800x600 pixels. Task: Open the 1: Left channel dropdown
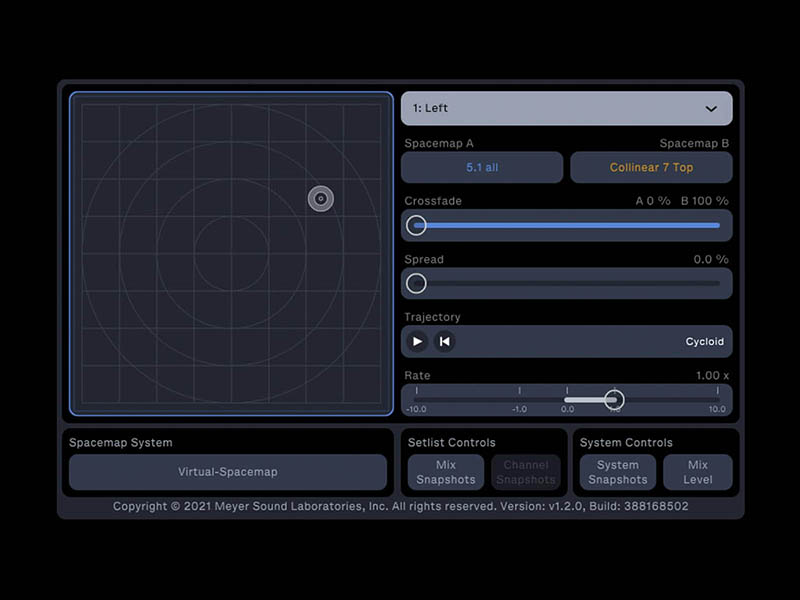(x=566, y=108)
